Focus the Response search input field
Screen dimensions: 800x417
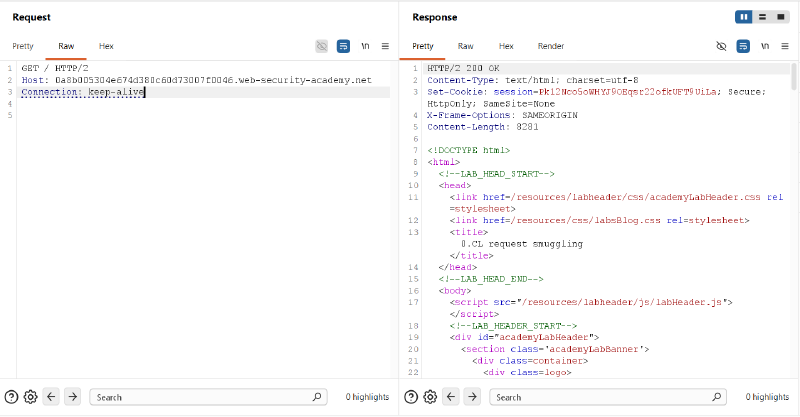pos(608,397)
